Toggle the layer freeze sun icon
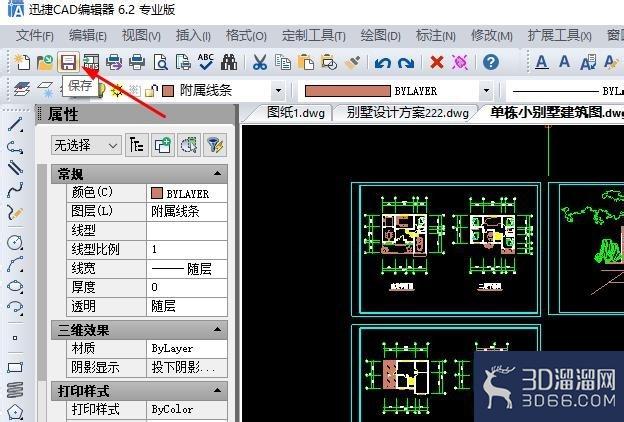The image size is (624, 422). pyautogui.click(x=117, y=91)
